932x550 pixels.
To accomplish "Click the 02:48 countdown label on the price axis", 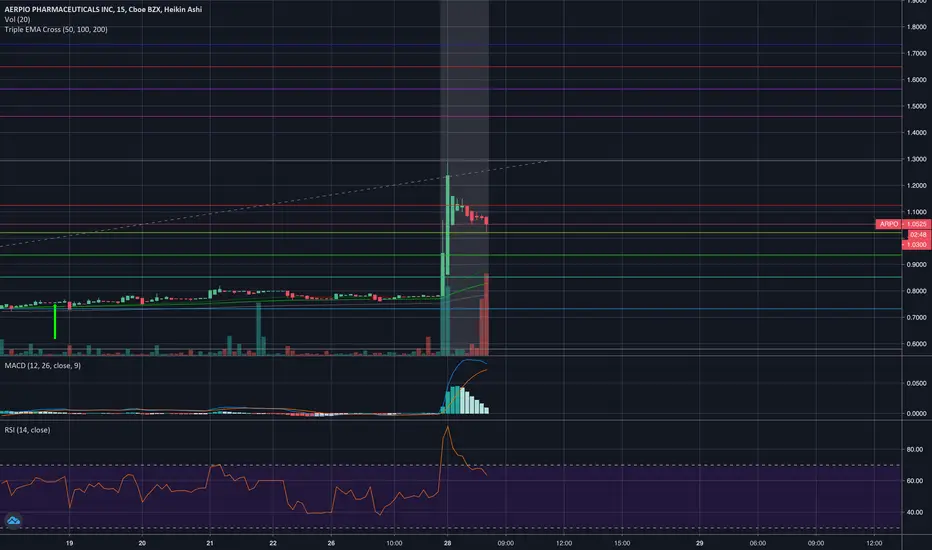I will coord(918,234).
